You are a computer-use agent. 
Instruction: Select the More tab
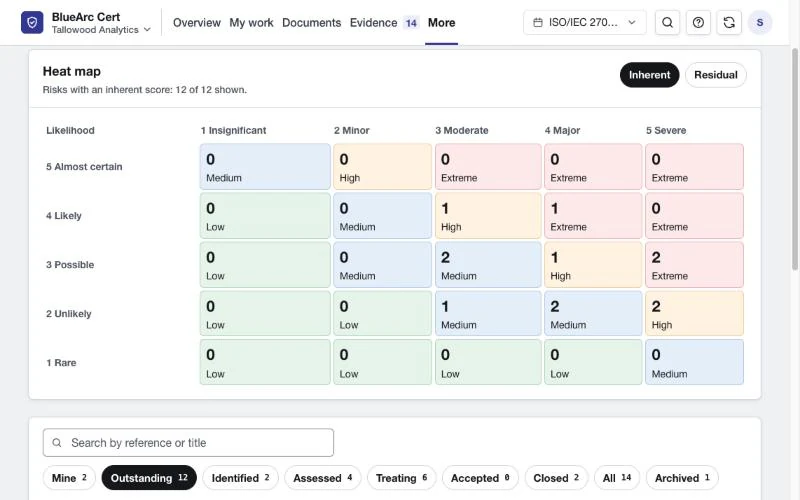click(441, 22)
